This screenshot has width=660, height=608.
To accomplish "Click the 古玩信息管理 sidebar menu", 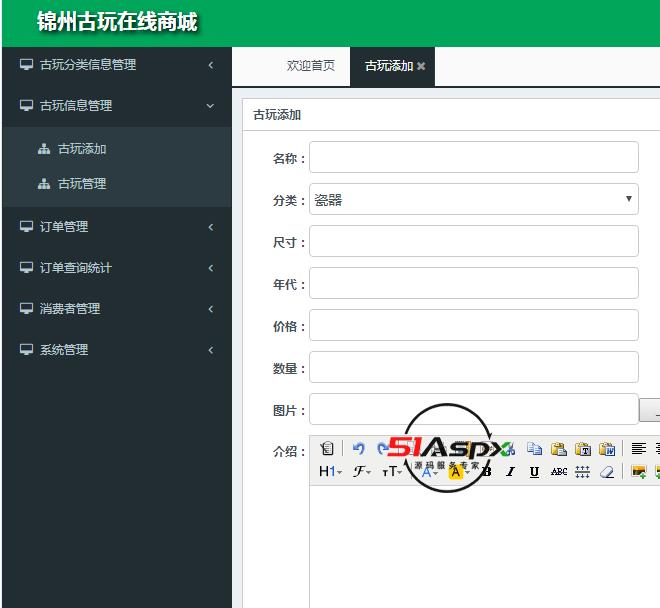I will pos(117,105).
